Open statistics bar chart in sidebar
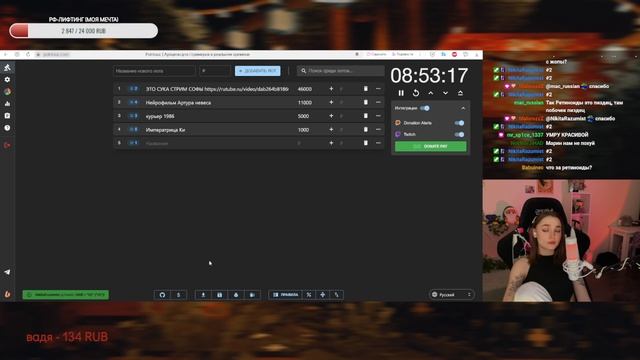Image resolution: width=640 pixels, height=360 pixels. [7, 104]
